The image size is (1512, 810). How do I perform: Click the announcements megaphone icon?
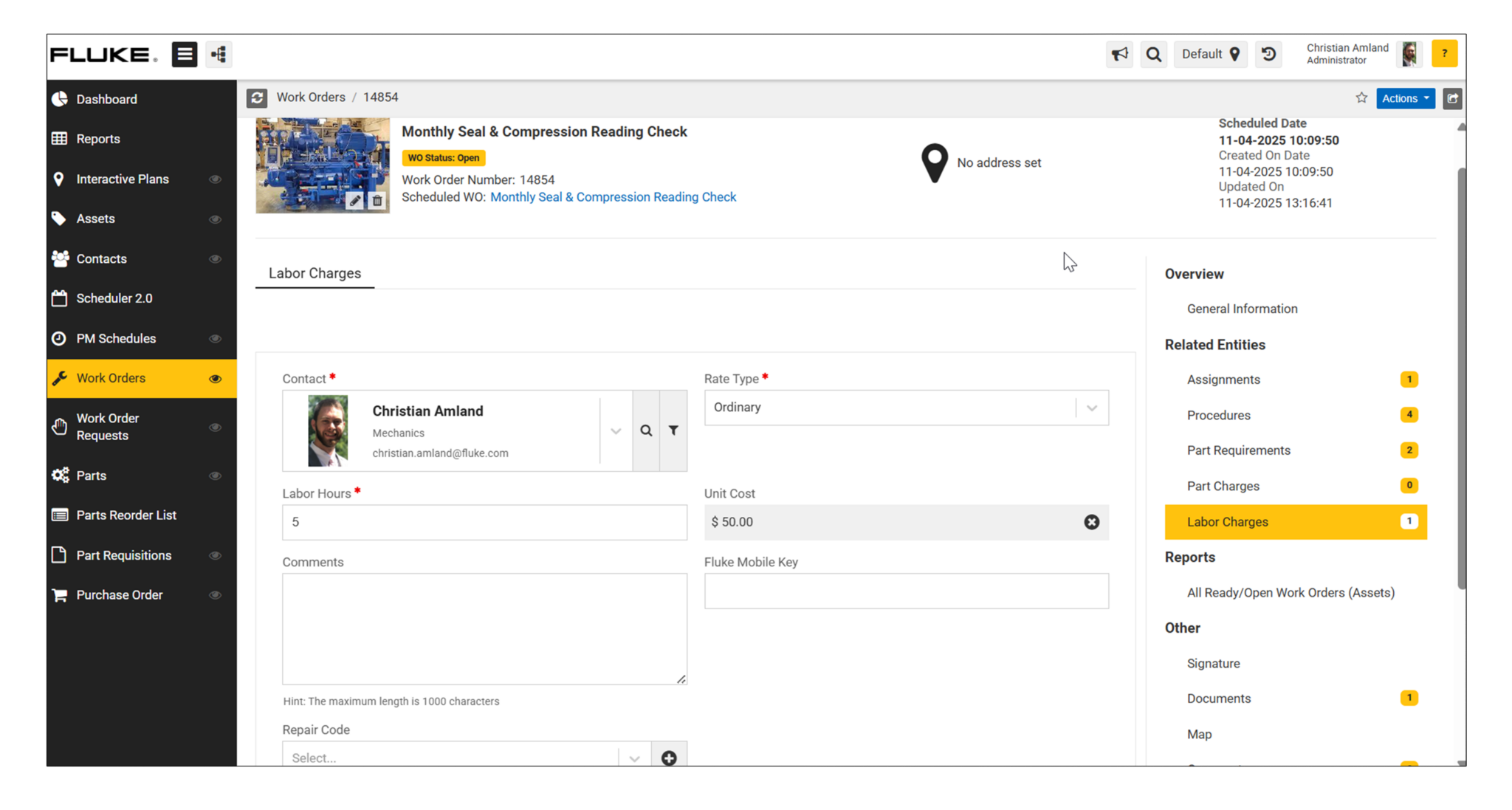[1119, 54]
